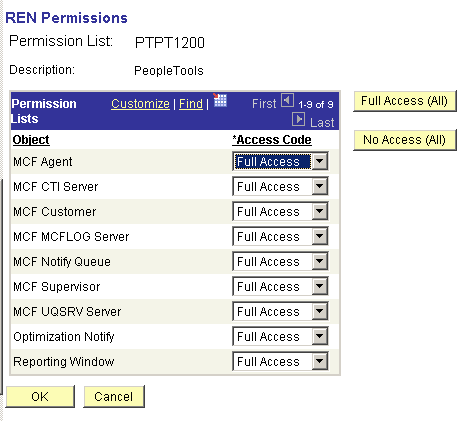Click the No Access (All) button

coord(405,140)
